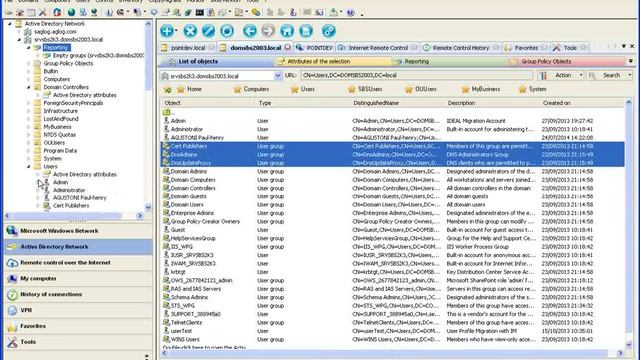Collapse the Domain Controllers tree node
Screen dimensions: 640x360
pos(29,87)
